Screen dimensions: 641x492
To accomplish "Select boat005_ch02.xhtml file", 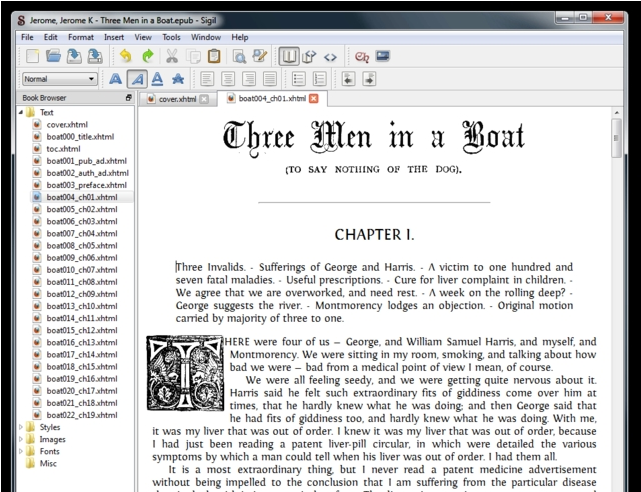I will [x=82, y=209].
